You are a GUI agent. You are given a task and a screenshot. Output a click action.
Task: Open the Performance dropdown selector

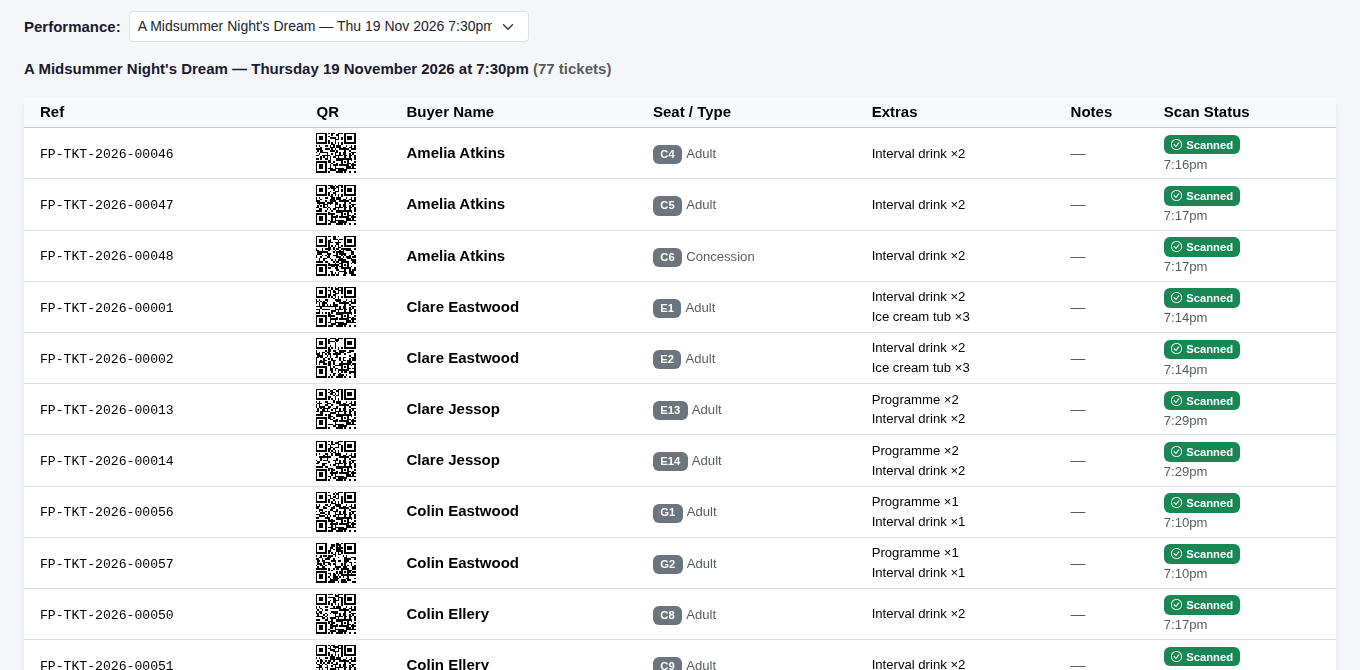[x=328, y=26]
